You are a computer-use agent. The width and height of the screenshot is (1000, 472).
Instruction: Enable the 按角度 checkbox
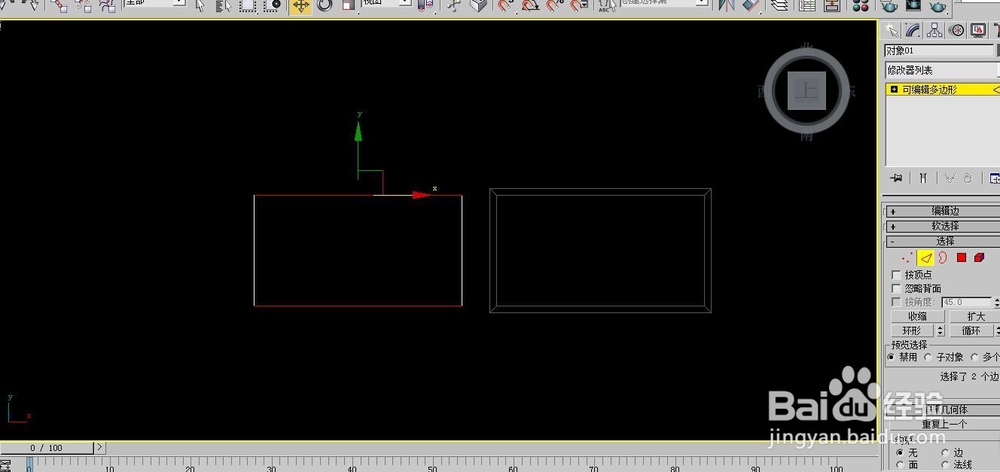(896, 302)
